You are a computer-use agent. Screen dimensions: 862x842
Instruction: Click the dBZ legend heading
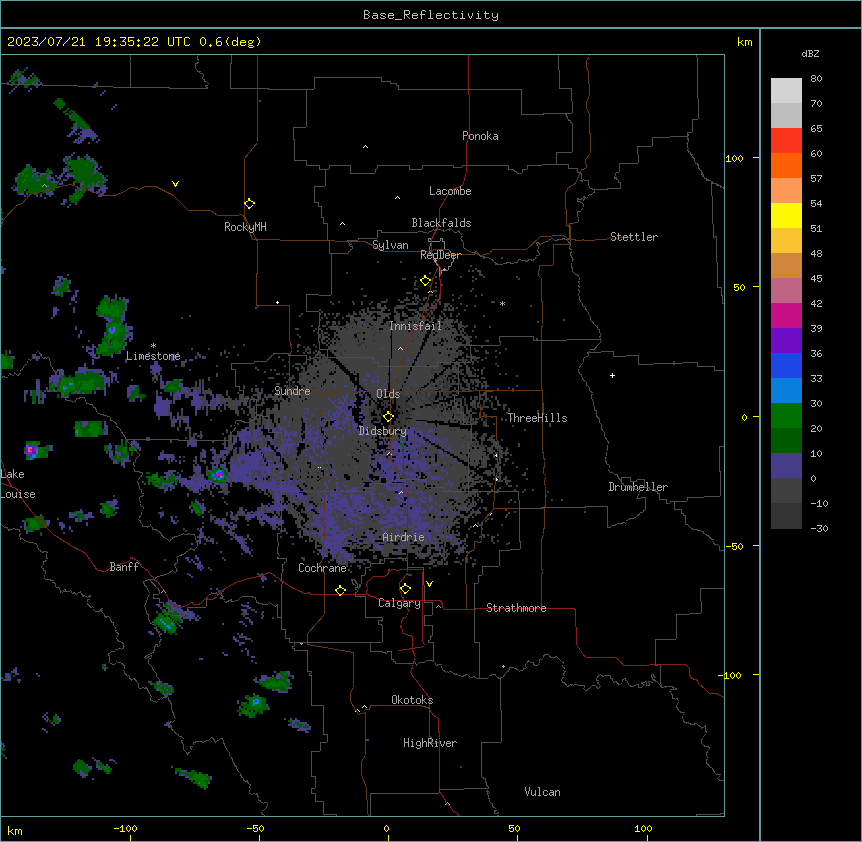(x=810, y=54)
